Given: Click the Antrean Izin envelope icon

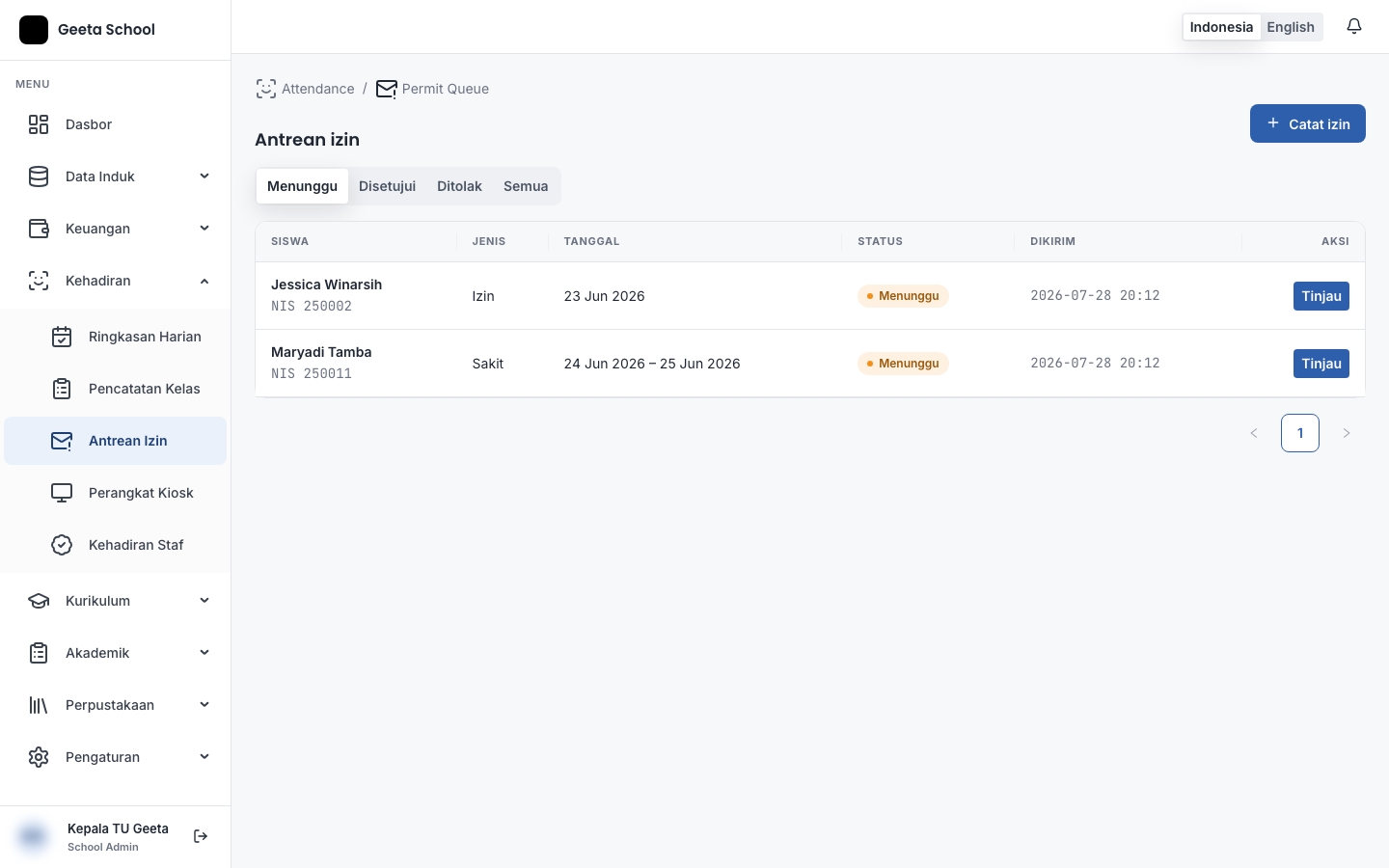Looking at the screenshot, I should (x=62, y=441).
